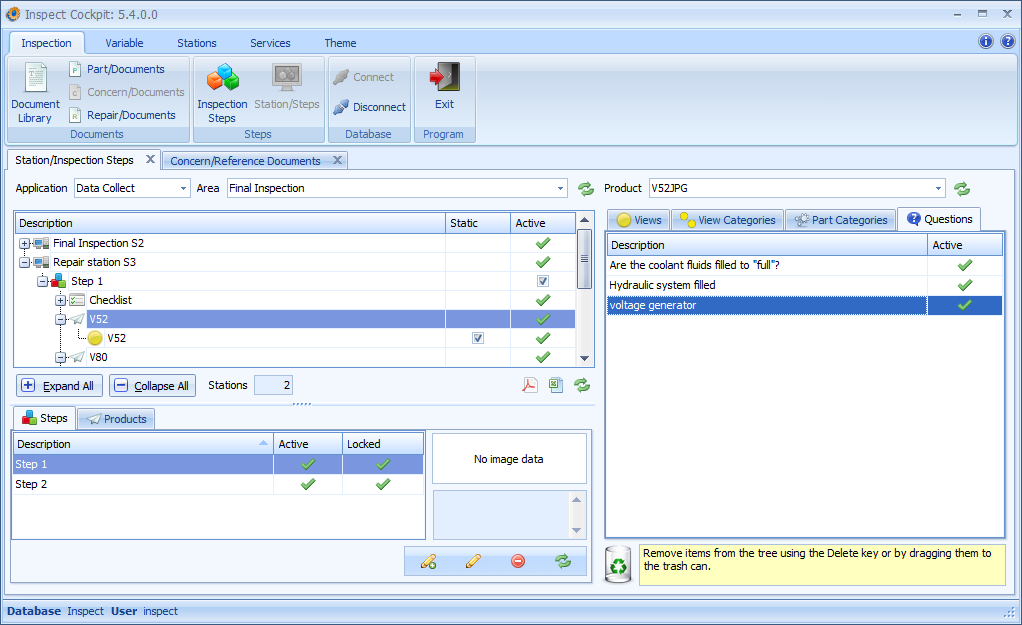1022x625 pixels.
Task: Switch to the Variable ribbon tab
Action: (124, 43)
